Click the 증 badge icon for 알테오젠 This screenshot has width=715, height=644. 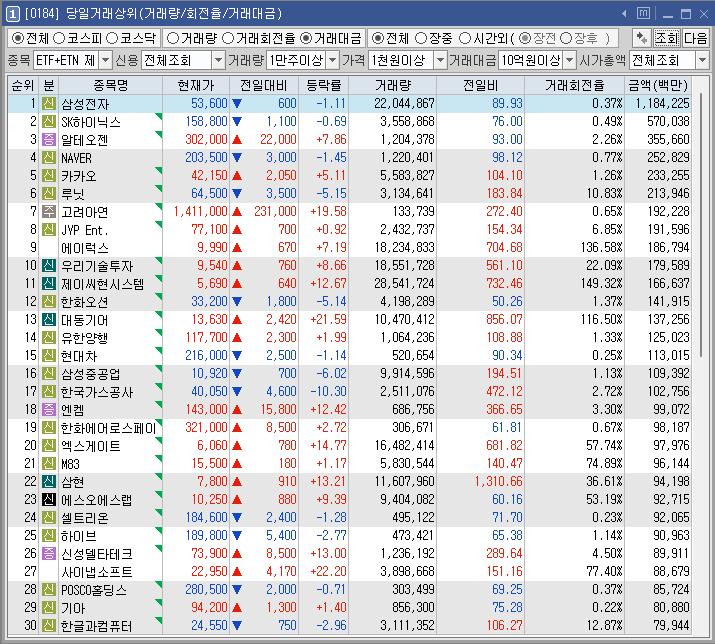(x=49, y=140)
